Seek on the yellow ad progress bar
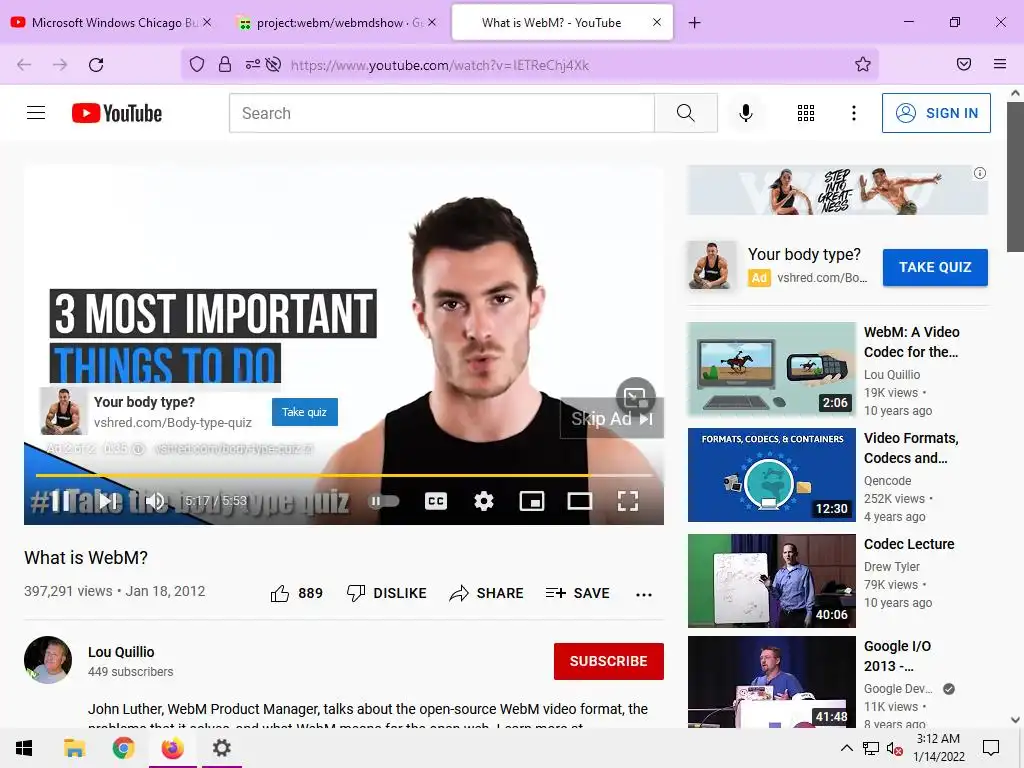Viewport: 1024px width, 768px height. [344, 475]
